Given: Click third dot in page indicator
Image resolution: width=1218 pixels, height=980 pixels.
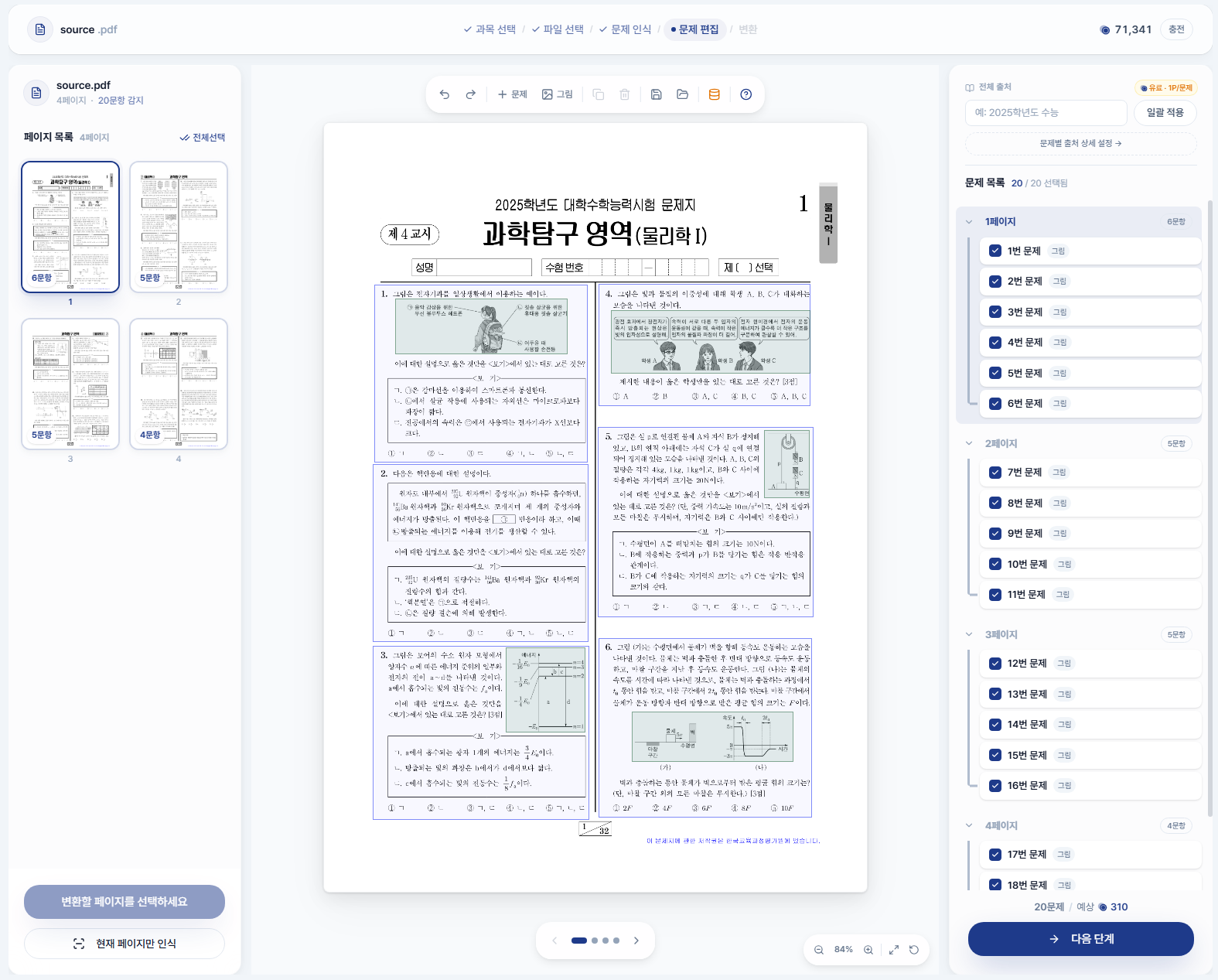Looking at the screenshot, I should coord(606,941).
